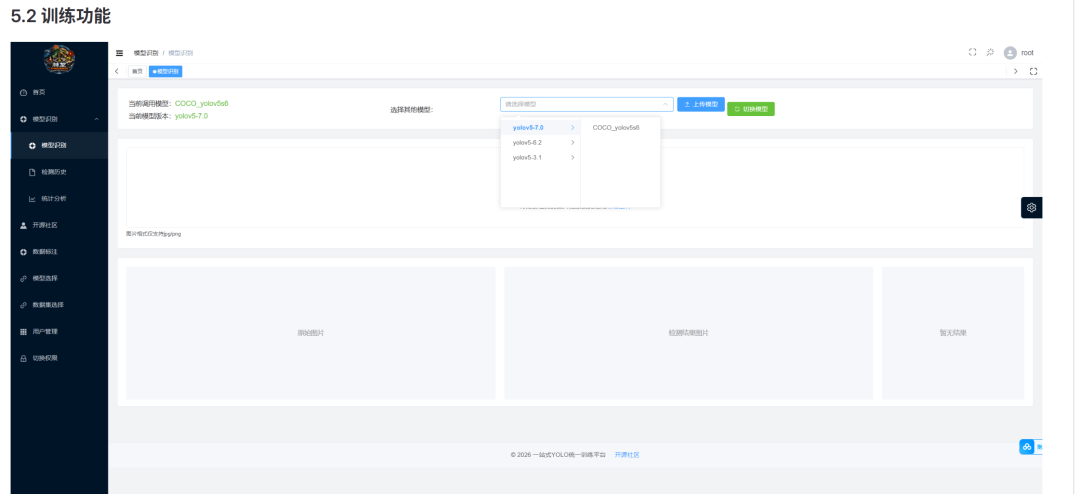
Task: Click the tab bar content fullscreen icon
Action: click(x=1033, y=72)
